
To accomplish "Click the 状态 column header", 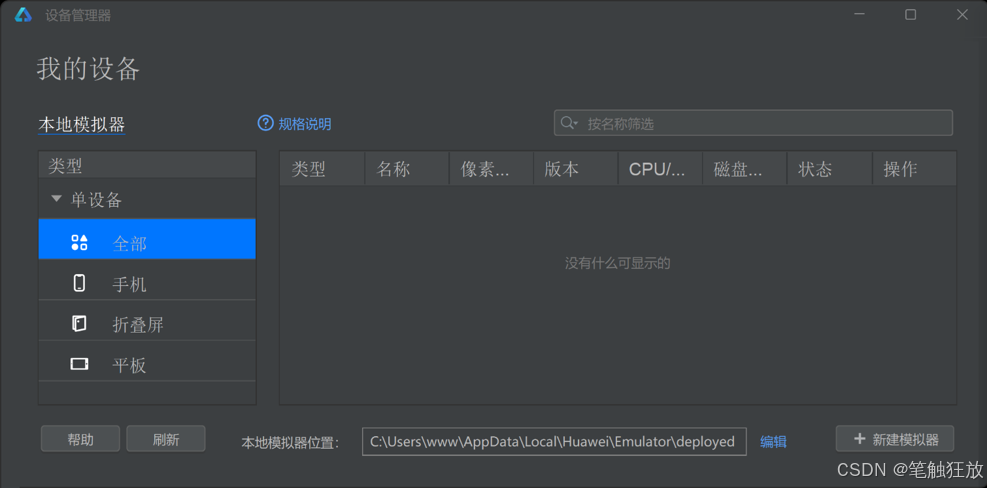I will (830, 169).
